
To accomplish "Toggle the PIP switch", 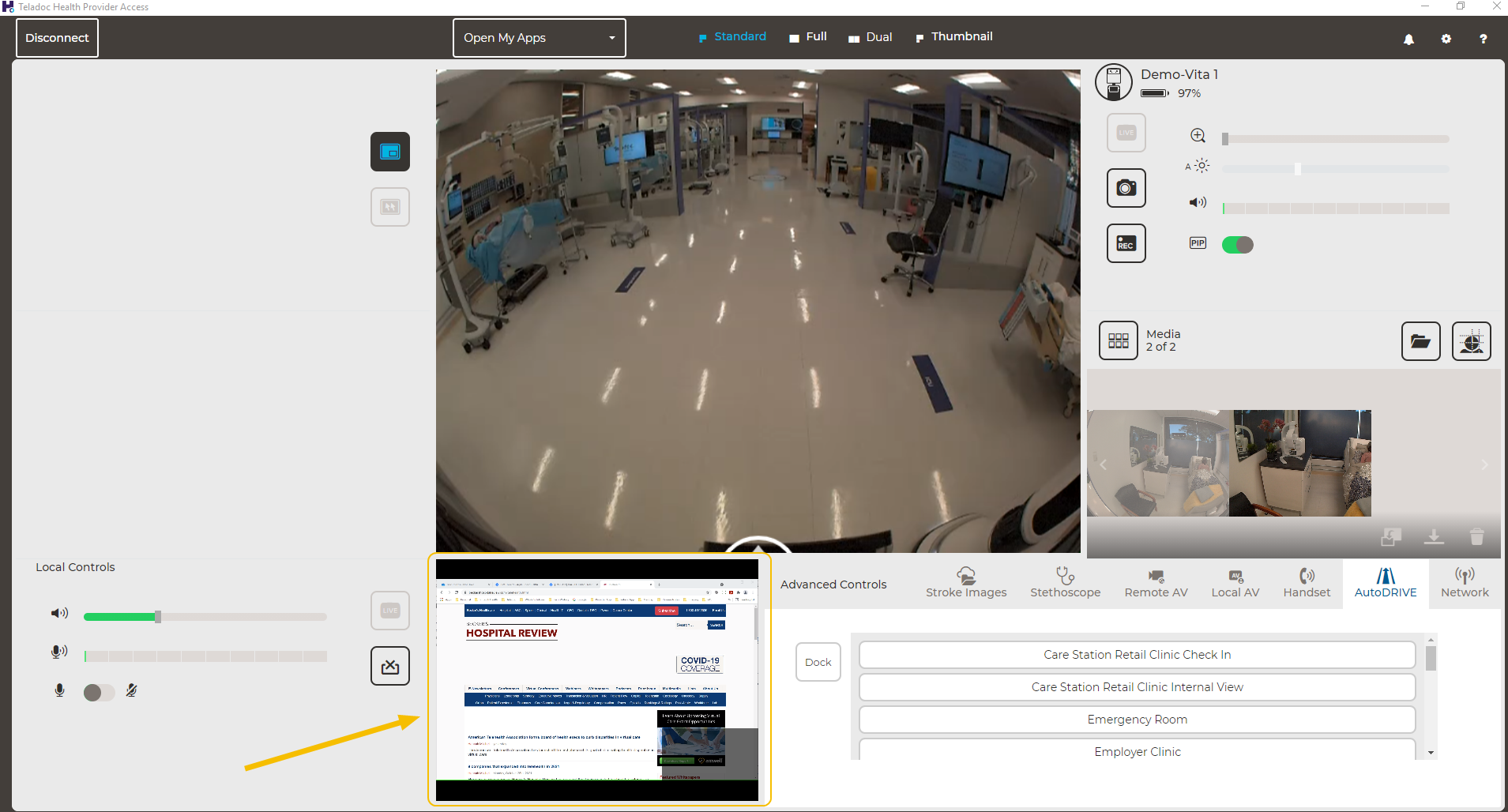I will 1237,244.
